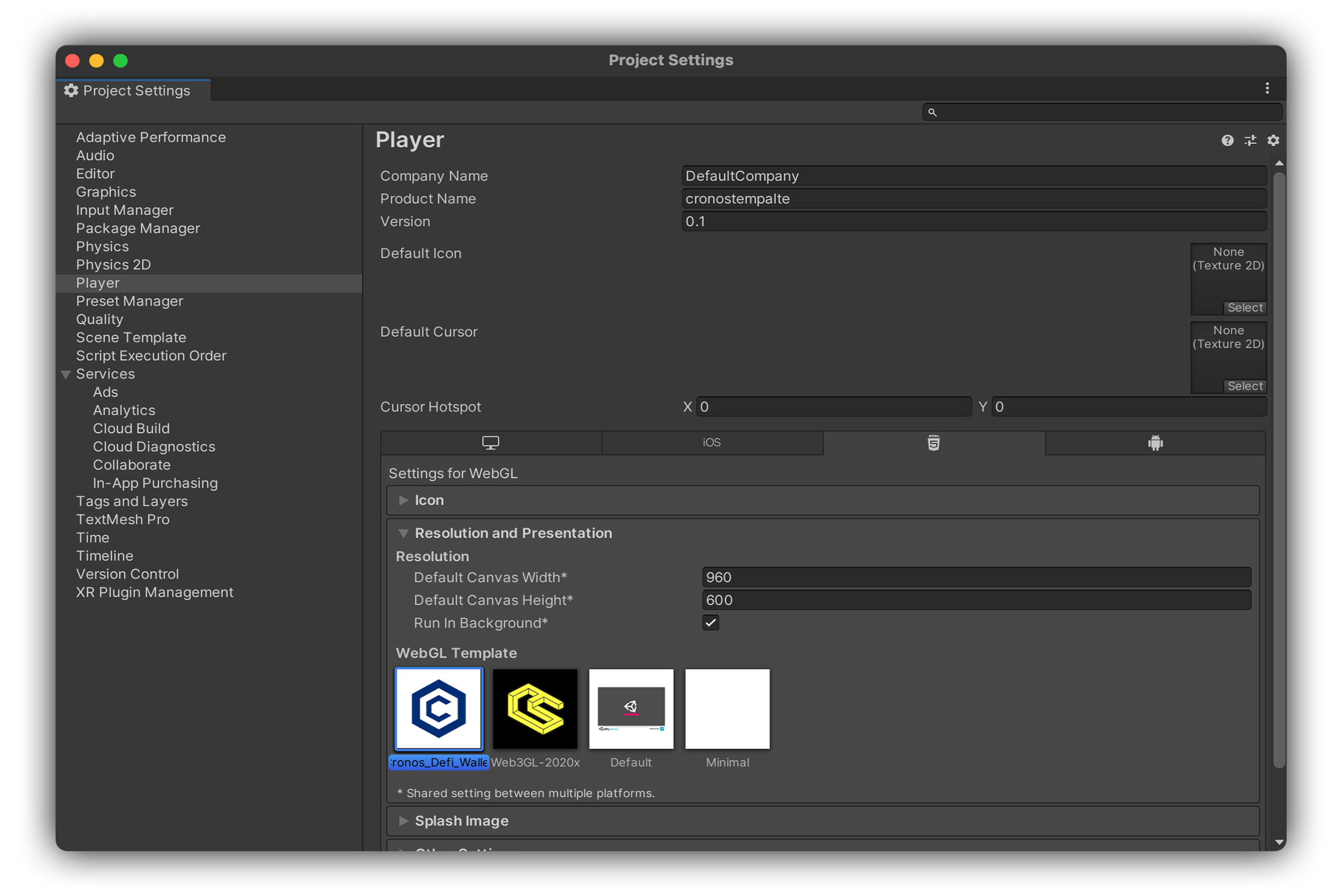This screenshot has height=896, width=1344.
Task: Click Select for the Default Icon texture
Action: tap(1244, 308)
